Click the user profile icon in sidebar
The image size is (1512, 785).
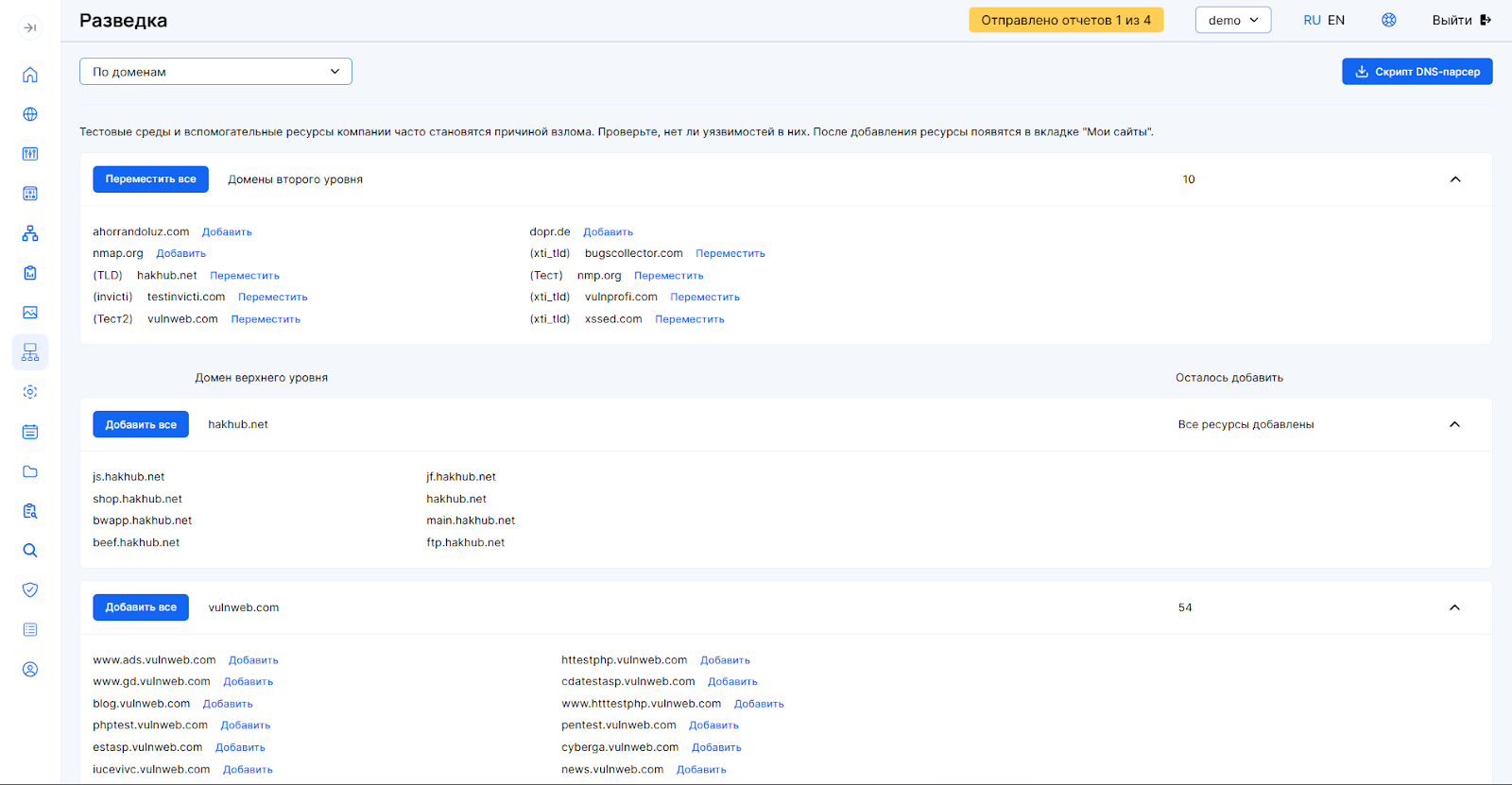click(30, 670)
